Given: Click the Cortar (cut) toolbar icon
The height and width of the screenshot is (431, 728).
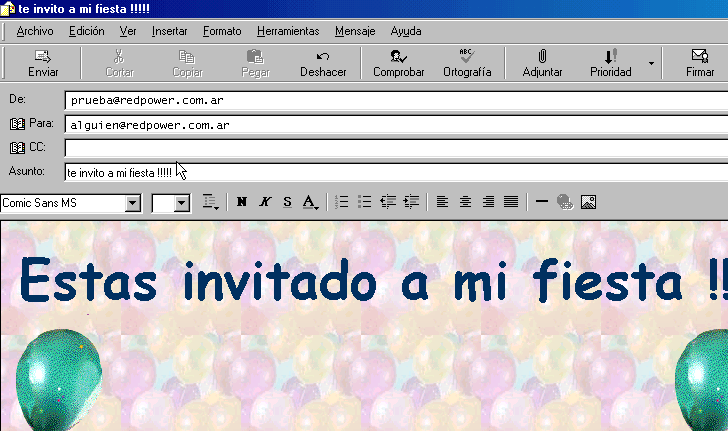Looking at the screenshot, I should (x=119, y=63).
